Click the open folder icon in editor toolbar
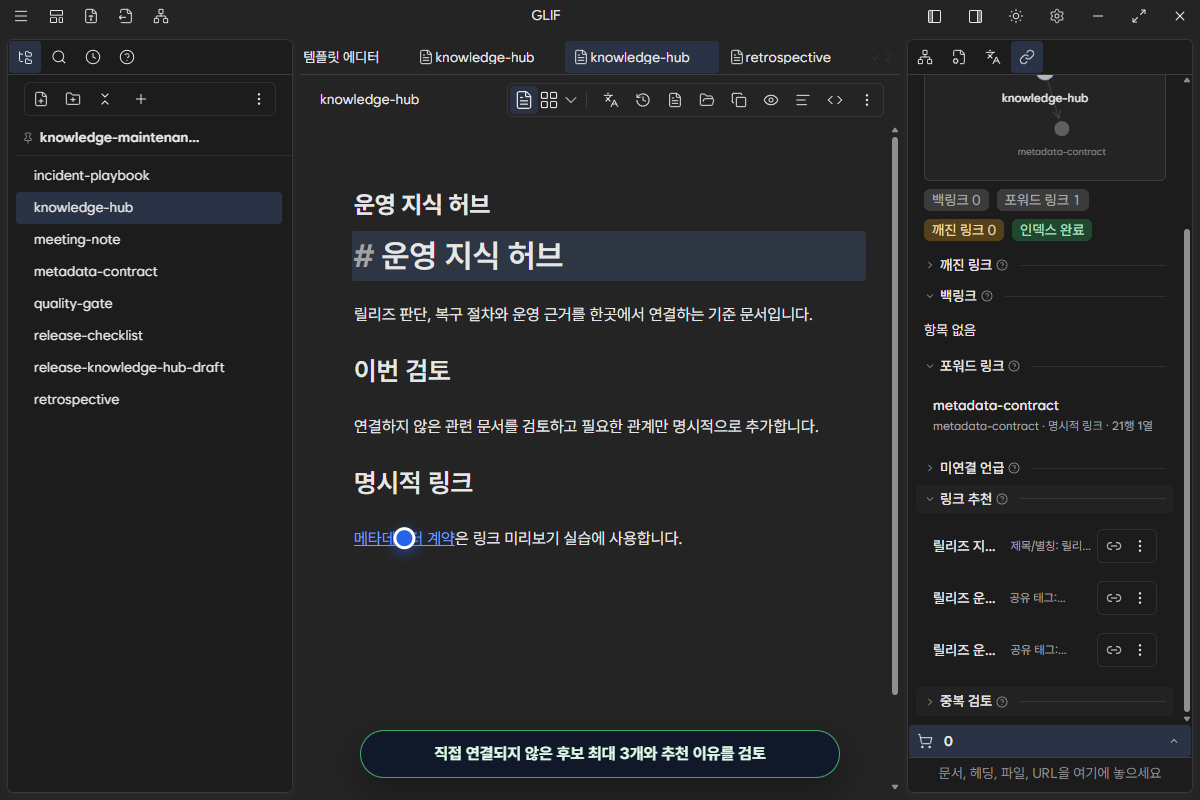This screenshot has width=1200, height=800. [x=707, y=100]
